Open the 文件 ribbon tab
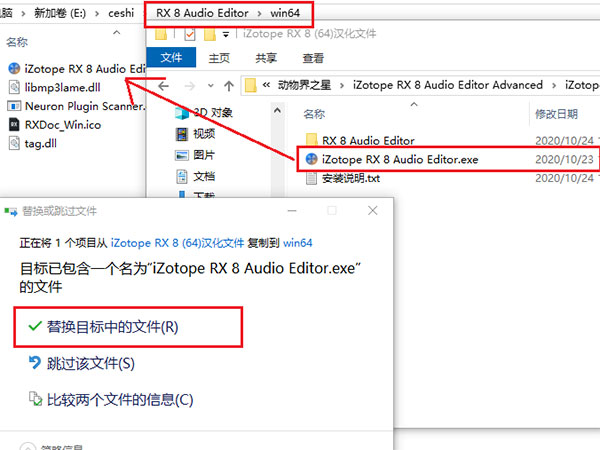This screenshot has width=600, height=450. coord(171,57)
